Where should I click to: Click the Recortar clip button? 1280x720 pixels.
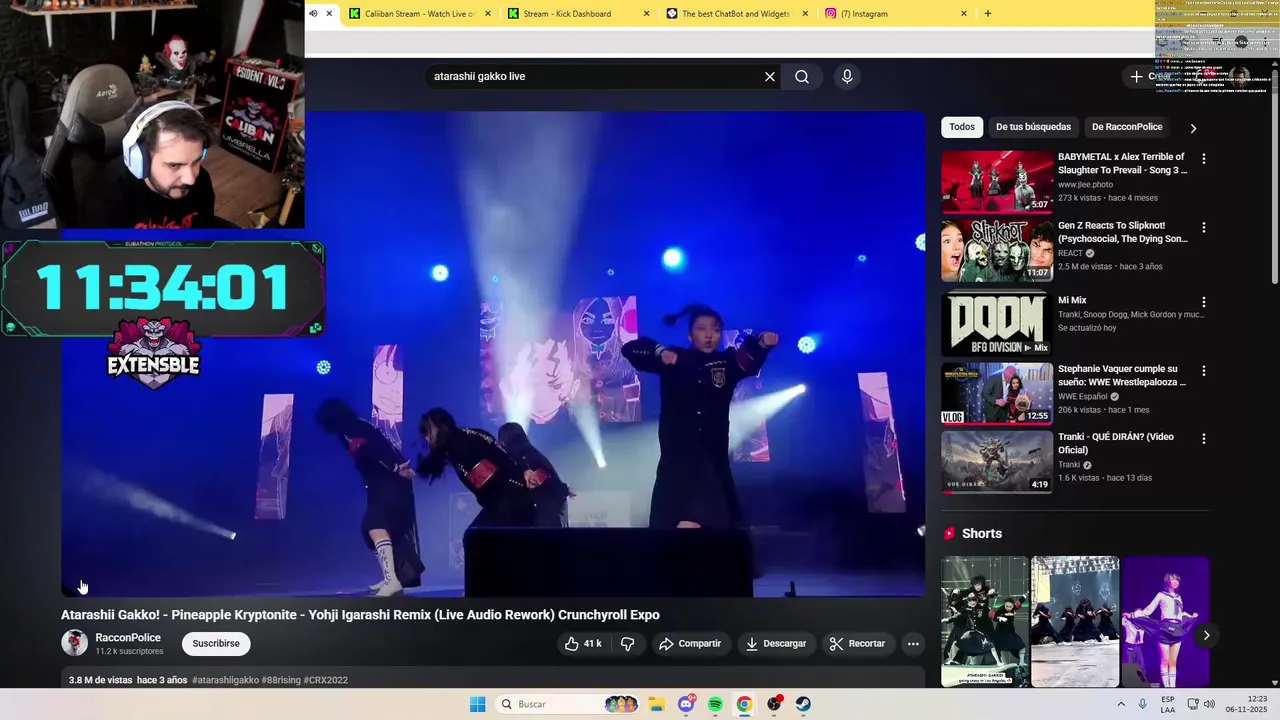858,644
